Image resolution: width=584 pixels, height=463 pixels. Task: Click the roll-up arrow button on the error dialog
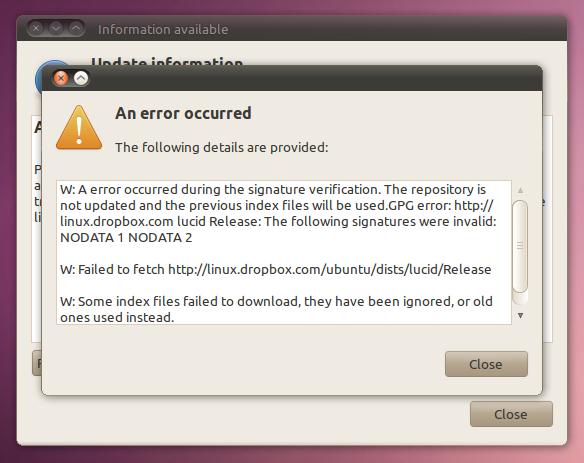click(81, 78)
